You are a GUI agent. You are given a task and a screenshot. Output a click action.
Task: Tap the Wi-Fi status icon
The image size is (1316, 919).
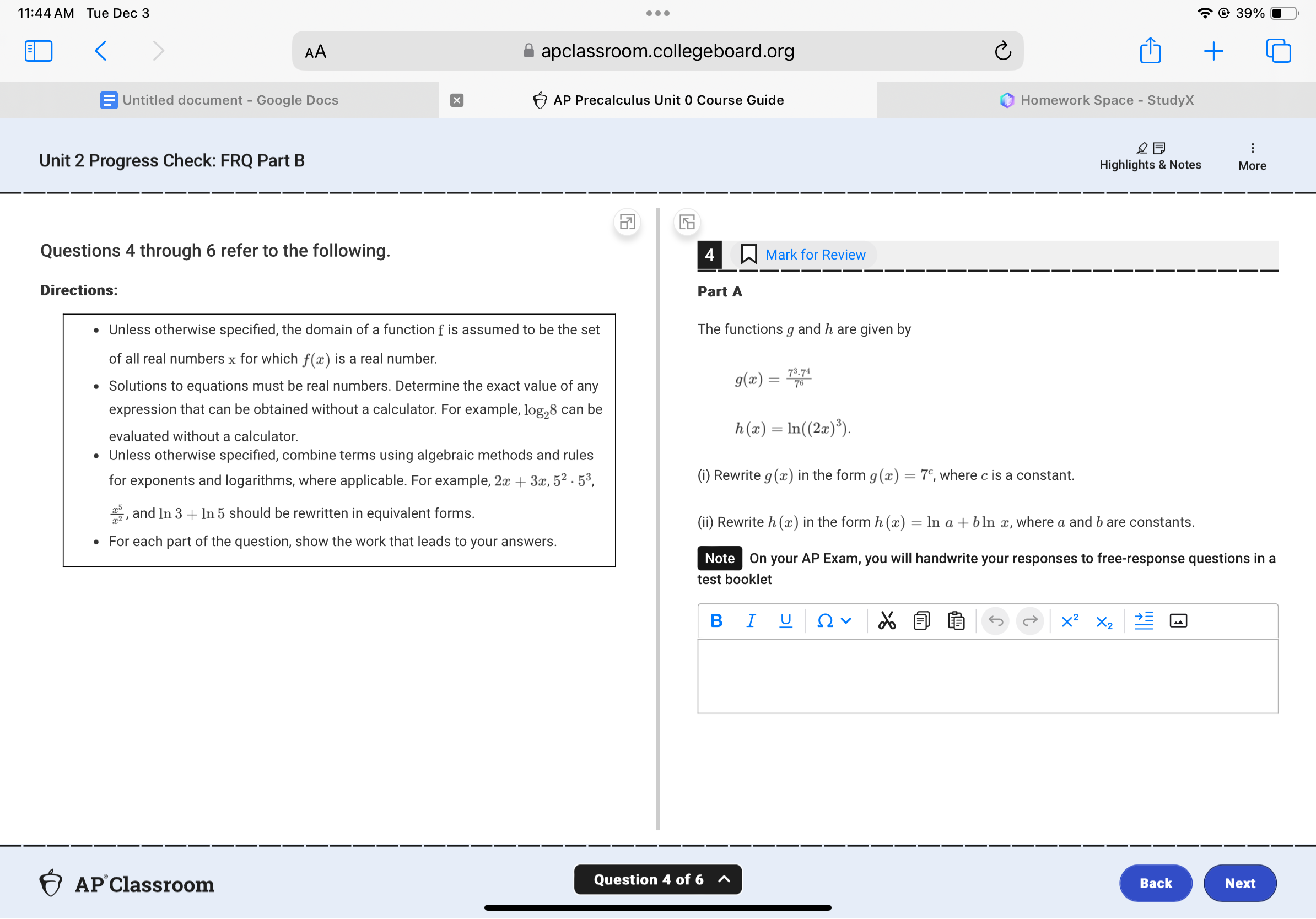click(x=1205, y=13)
